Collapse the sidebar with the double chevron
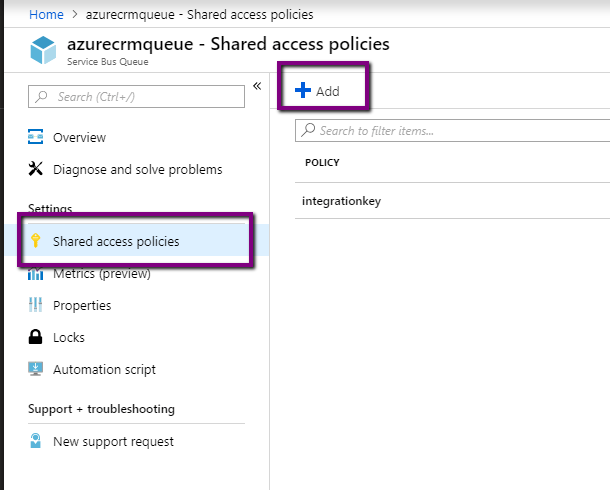 (257, 86)
